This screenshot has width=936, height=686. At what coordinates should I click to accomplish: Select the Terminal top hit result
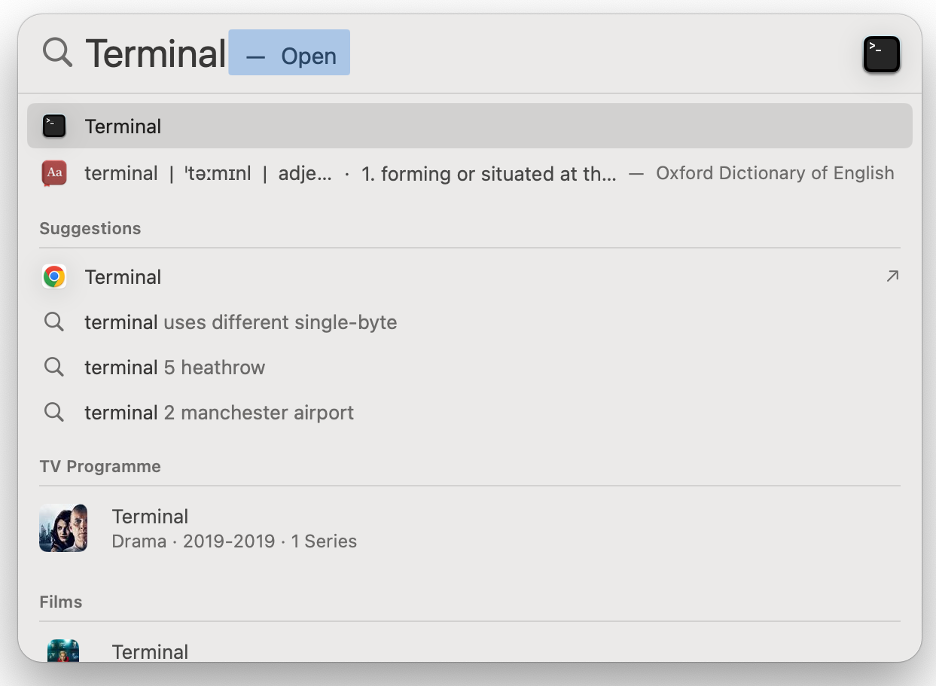(x=300, y=126)
